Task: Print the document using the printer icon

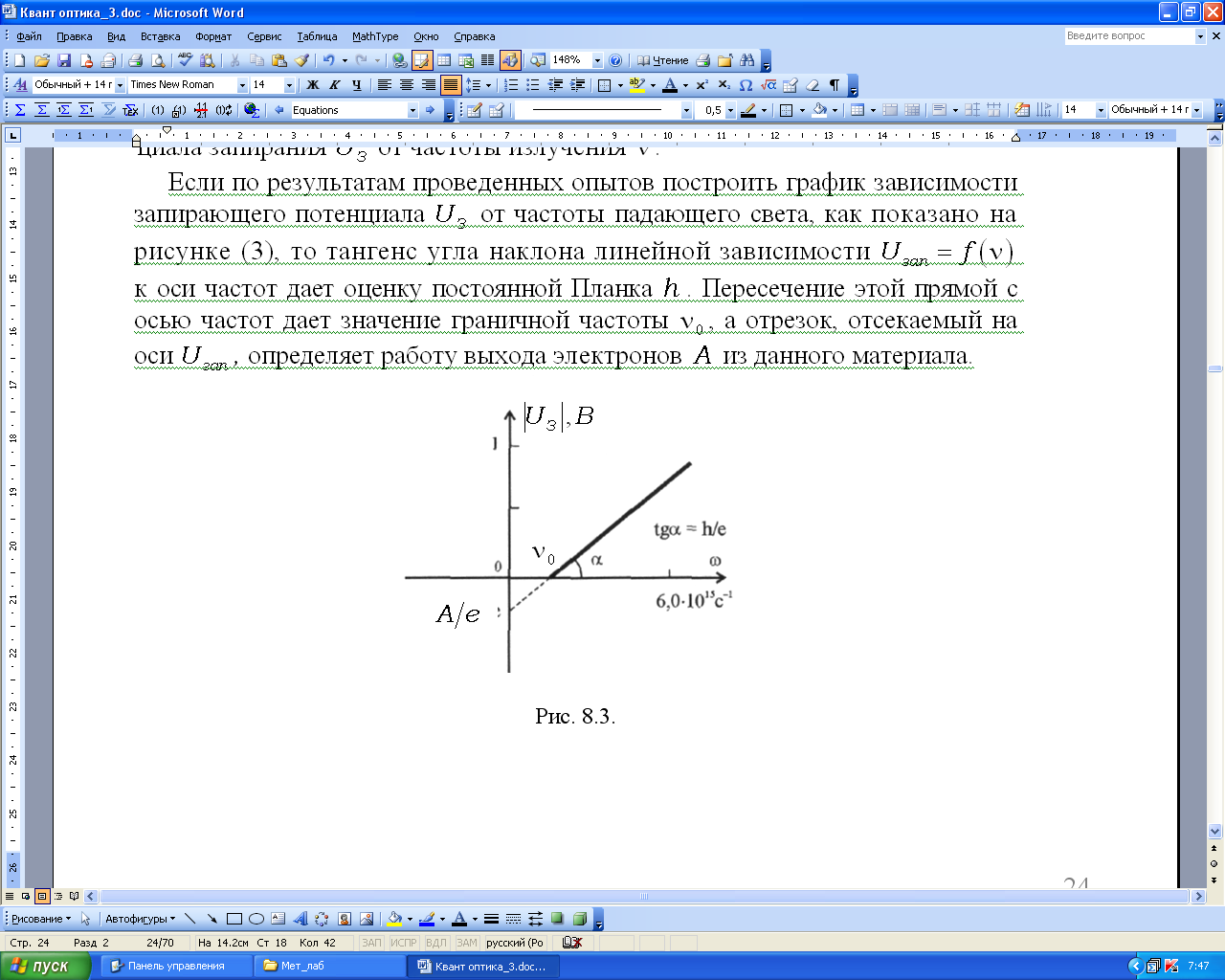Action: [x=135, y=60]
